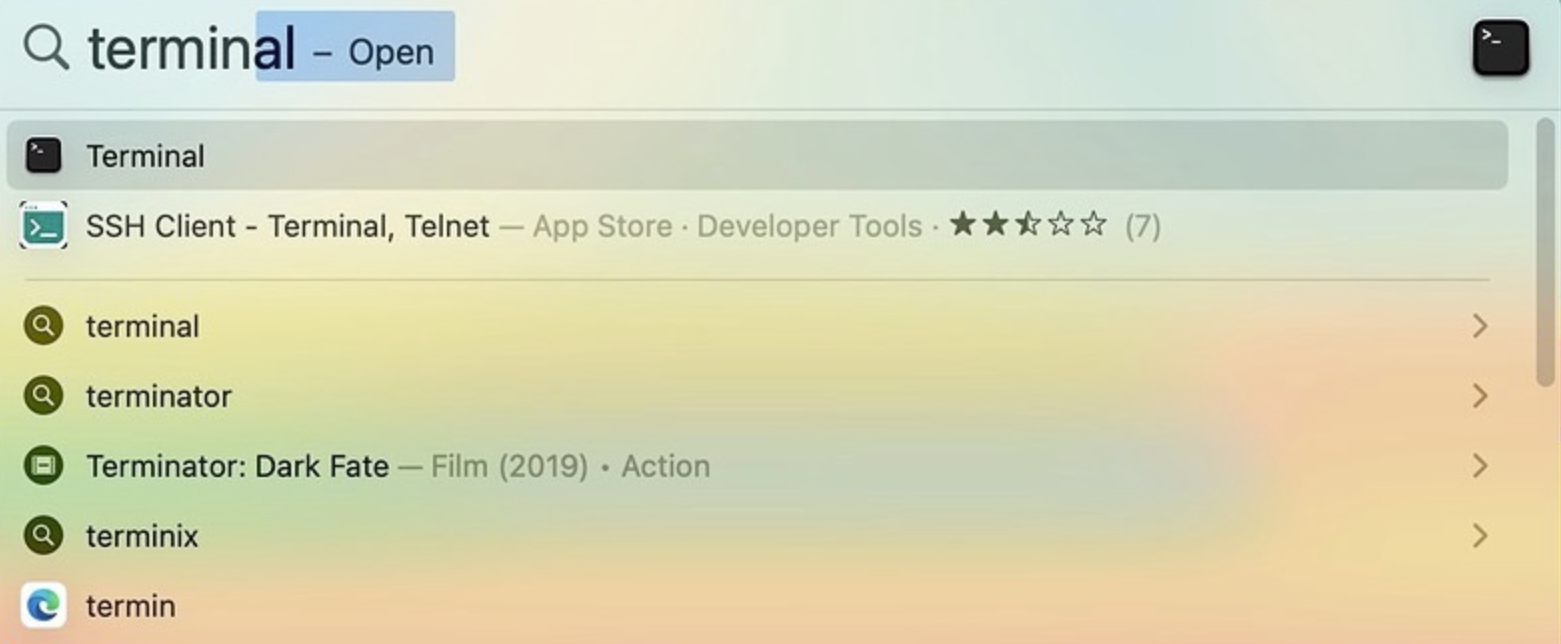Expand the terminal suggestion chevron
Viewport: 1561px width, 644px height.
coord(1480,326)
